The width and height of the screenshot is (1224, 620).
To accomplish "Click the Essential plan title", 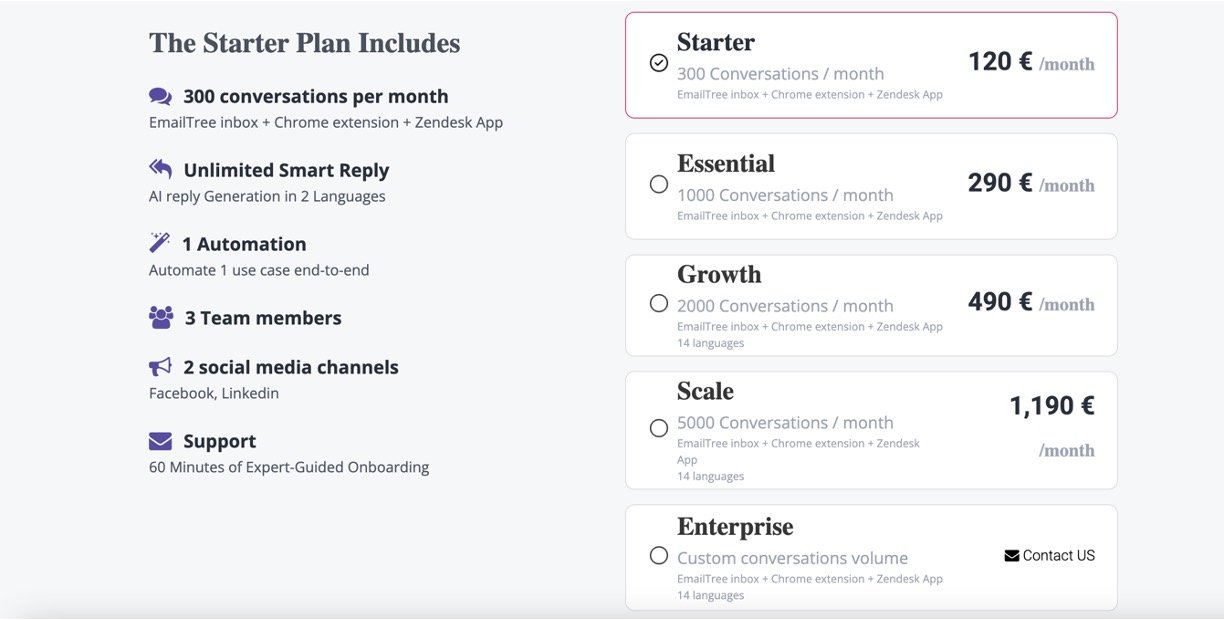I will (725, 164).
